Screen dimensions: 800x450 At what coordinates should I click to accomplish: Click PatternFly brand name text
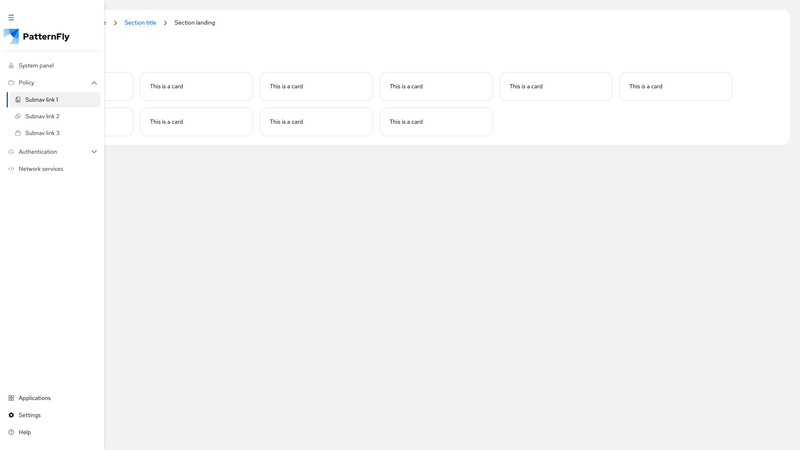tap(46, 37)
